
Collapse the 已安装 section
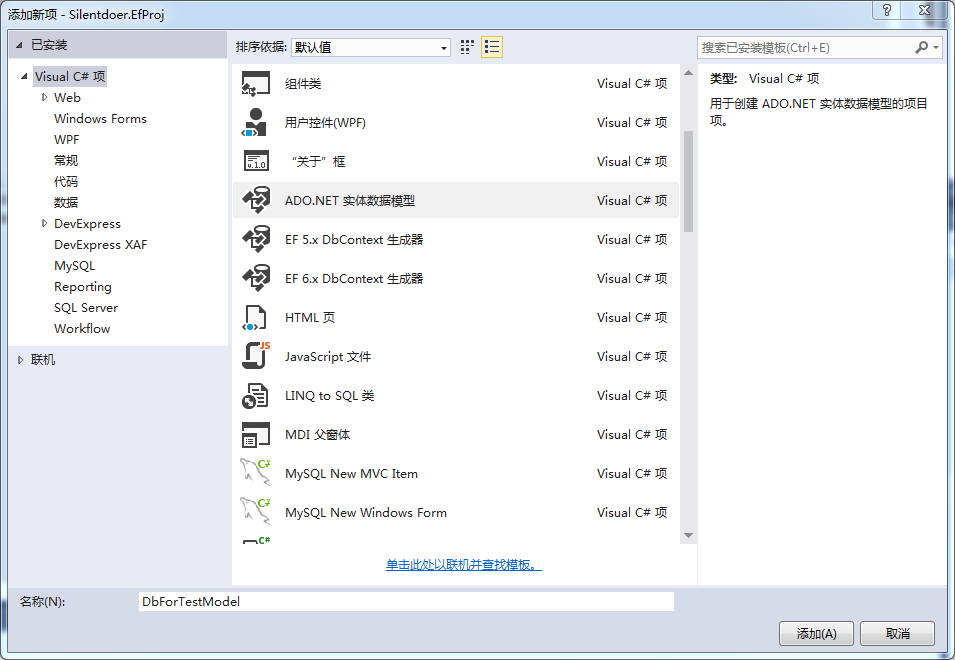point(19,45)
